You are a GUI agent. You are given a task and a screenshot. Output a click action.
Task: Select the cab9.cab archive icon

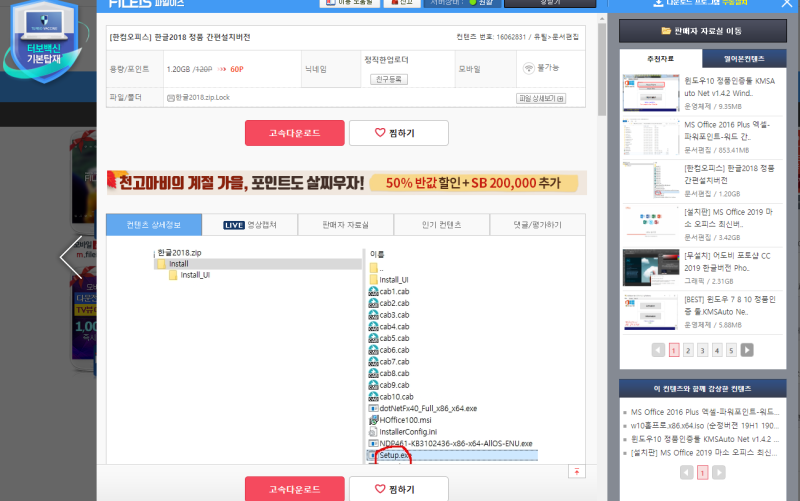coord(373,385)
